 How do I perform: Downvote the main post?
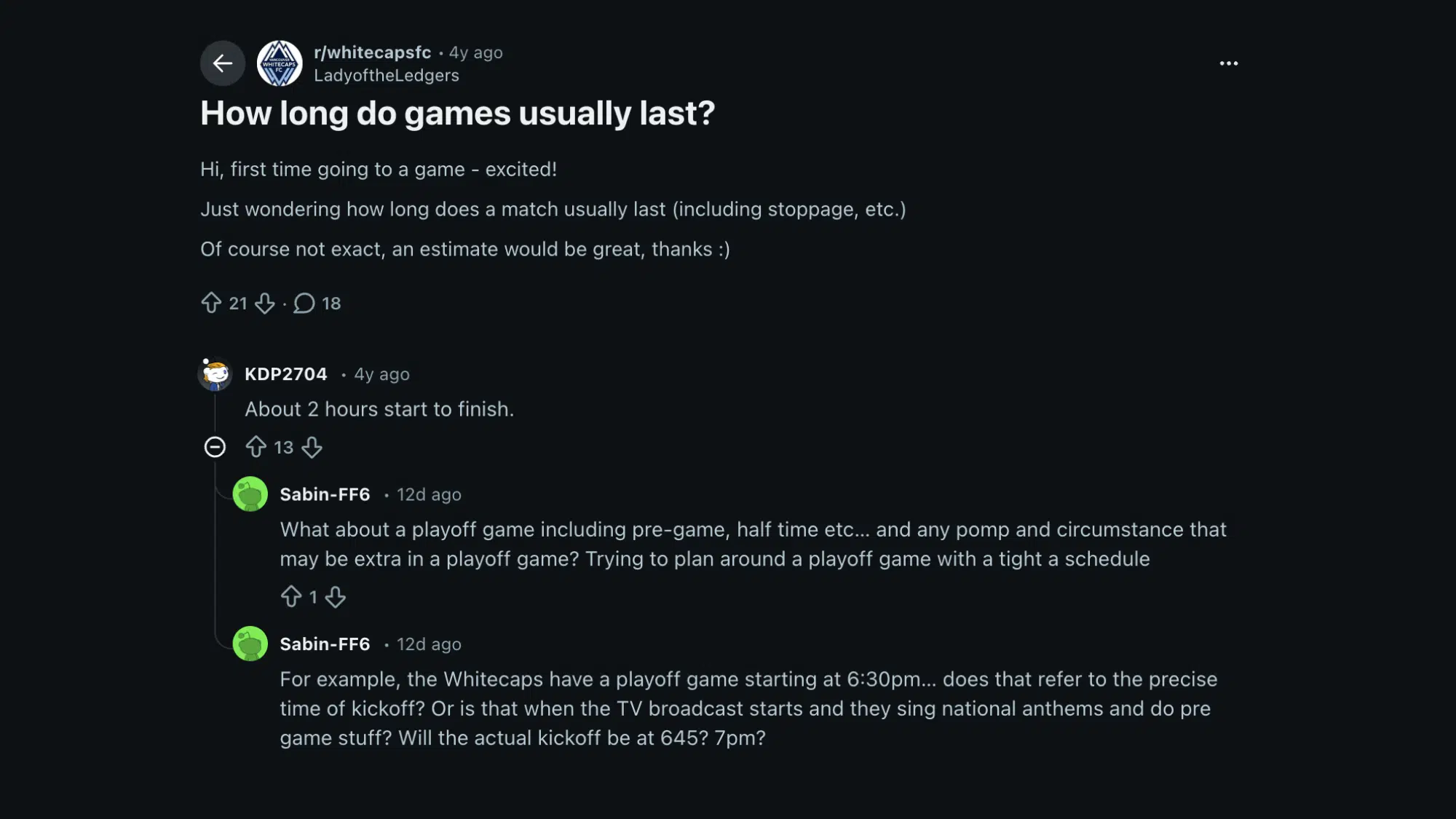pyautogui.click(x=265, y=303)
